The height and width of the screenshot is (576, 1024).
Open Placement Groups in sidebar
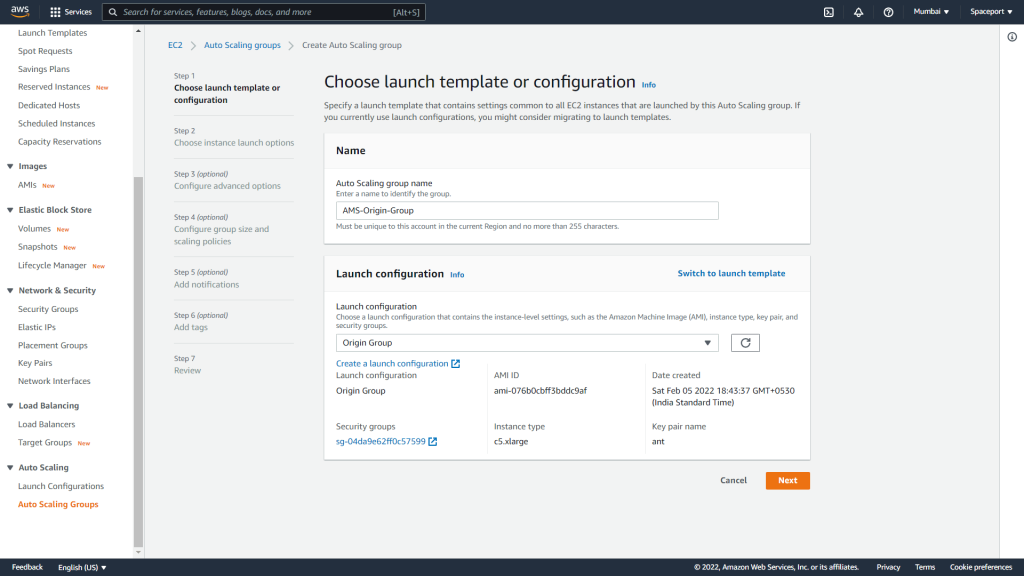tap(52, 345)
